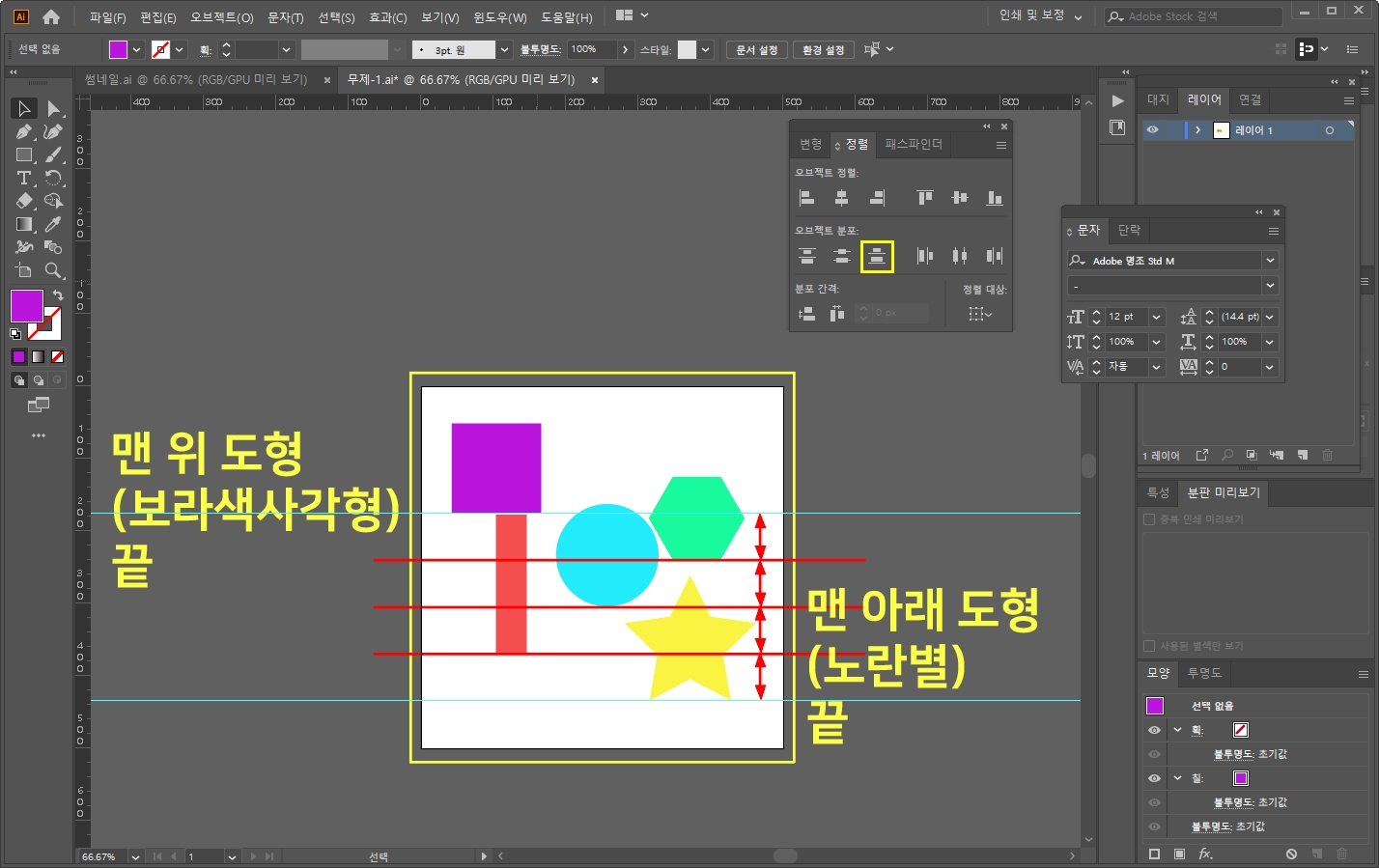Set gradient fill mode button

38,357
